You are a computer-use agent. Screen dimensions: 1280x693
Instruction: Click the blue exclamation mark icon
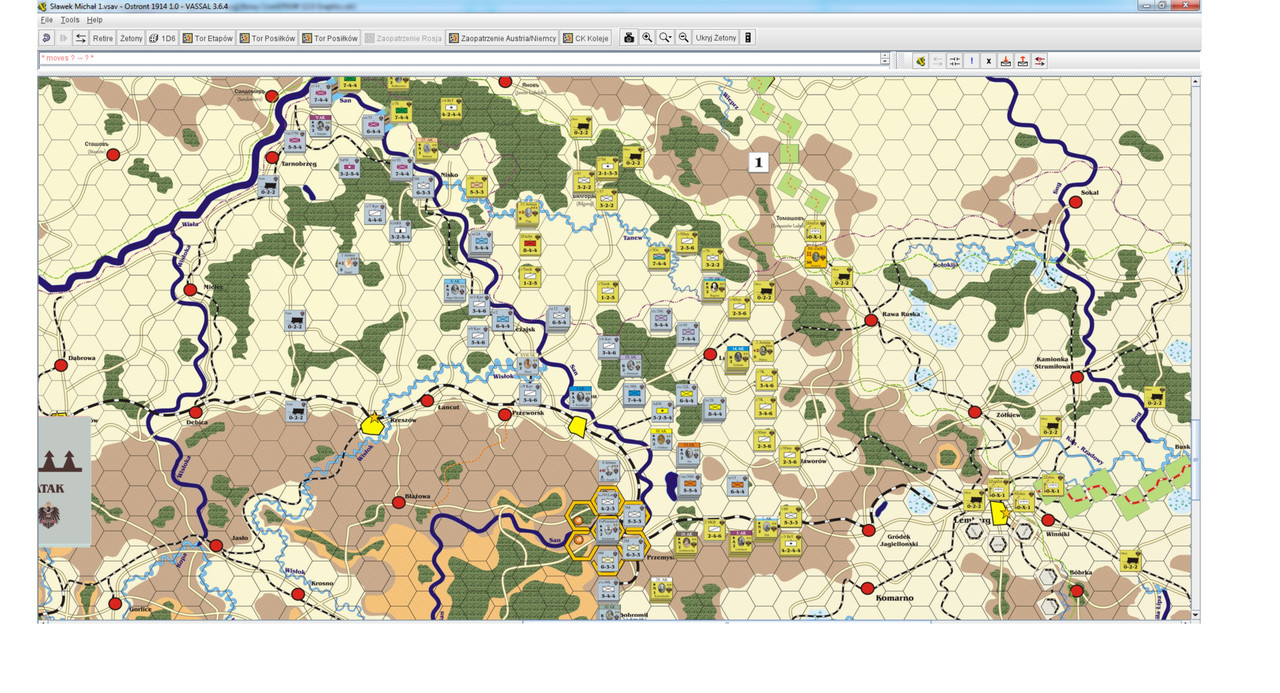[x=972, y=61]
